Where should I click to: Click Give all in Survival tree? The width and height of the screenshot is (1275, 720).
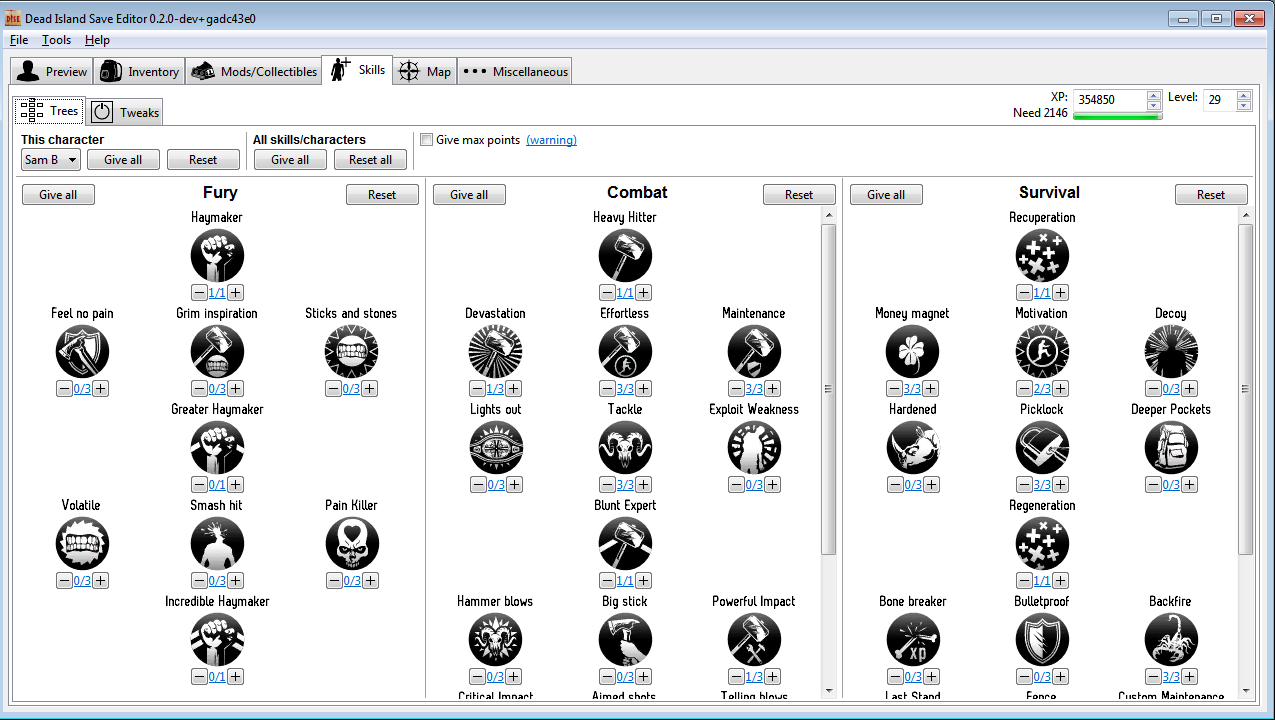click(886, 195)
